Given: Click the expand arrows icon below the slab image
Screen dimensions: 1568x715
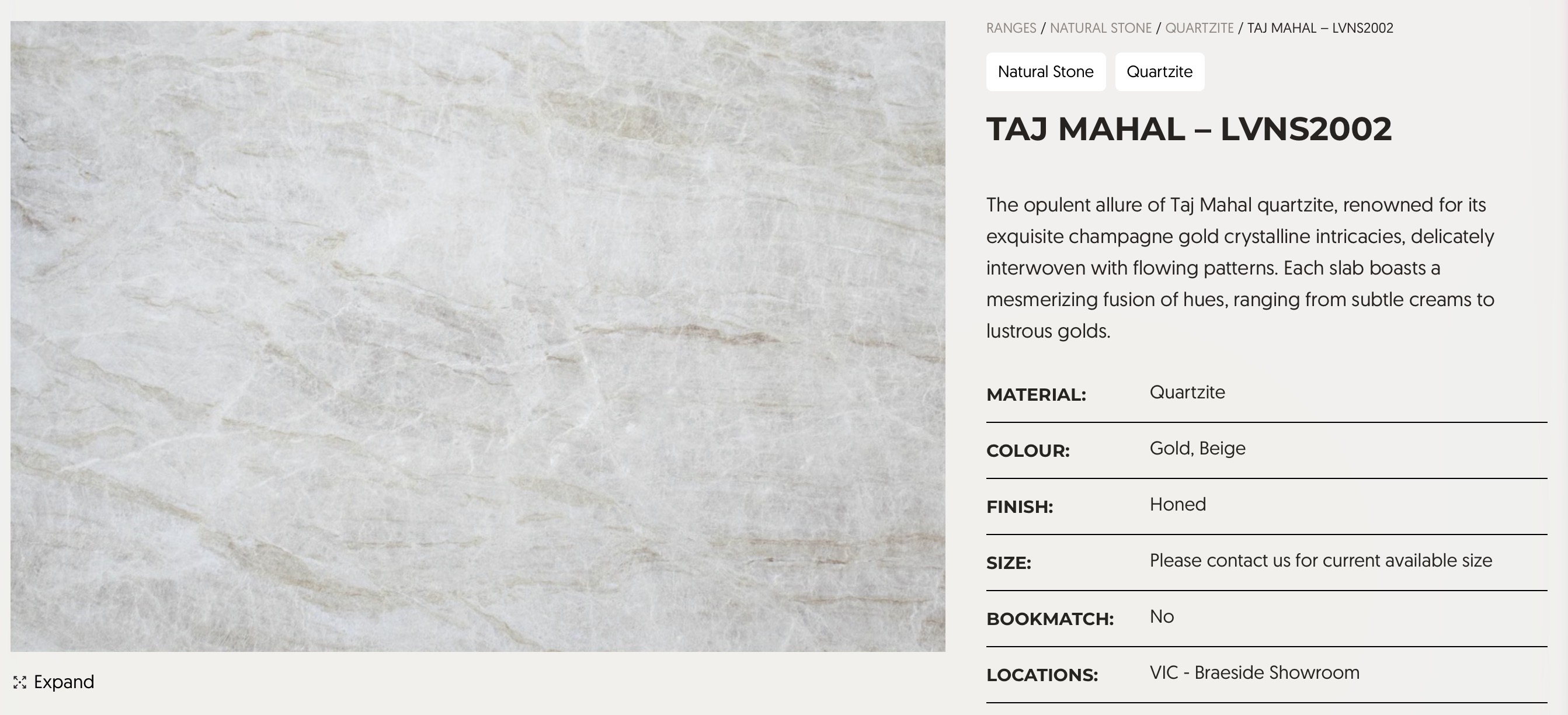Looking at the screenshot, I should click(19, 682).
